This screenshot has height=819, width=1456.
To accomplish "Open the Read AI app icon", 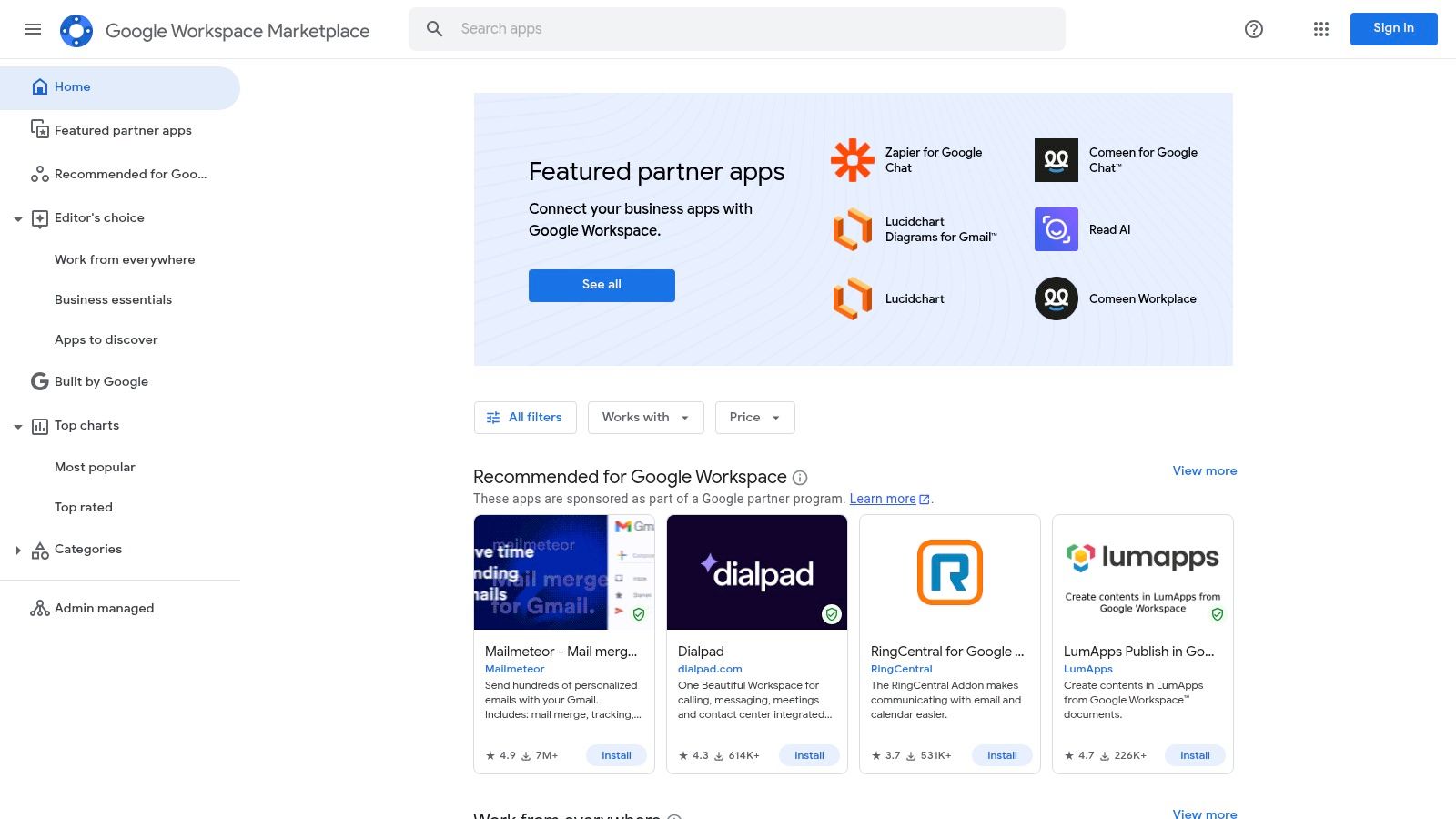I will (x=1056, y=228).
